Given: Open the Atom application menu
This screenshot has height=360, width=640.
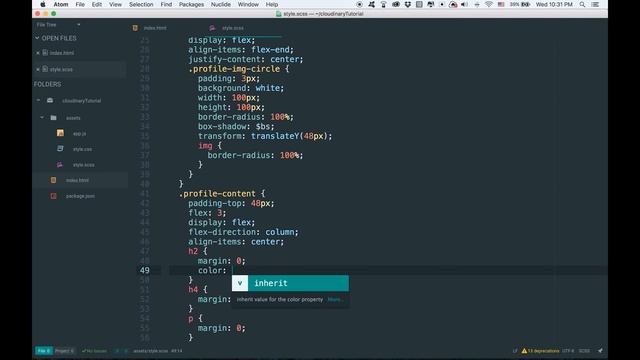Looking at the screenshot, I should tap(61, 4).
